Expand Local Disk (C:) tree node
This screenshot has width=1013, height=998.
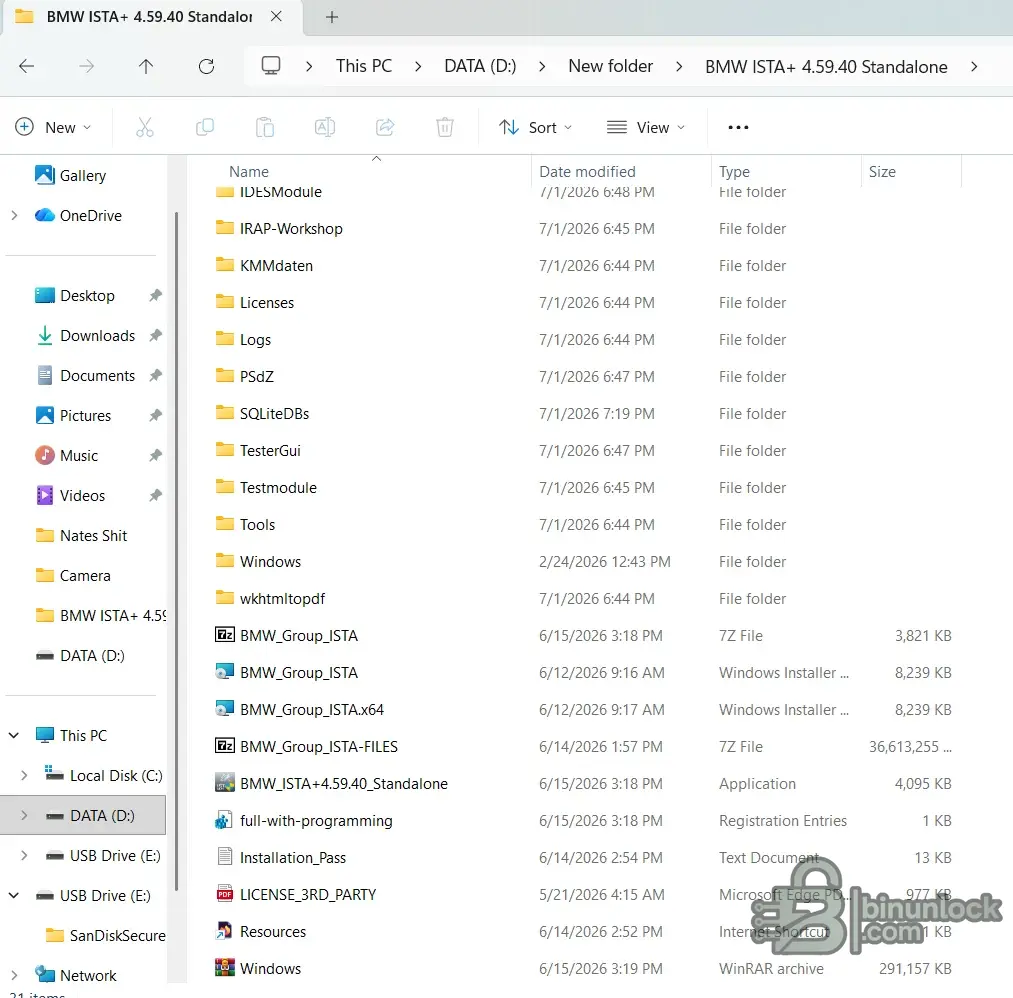click(x=24, y=776)
